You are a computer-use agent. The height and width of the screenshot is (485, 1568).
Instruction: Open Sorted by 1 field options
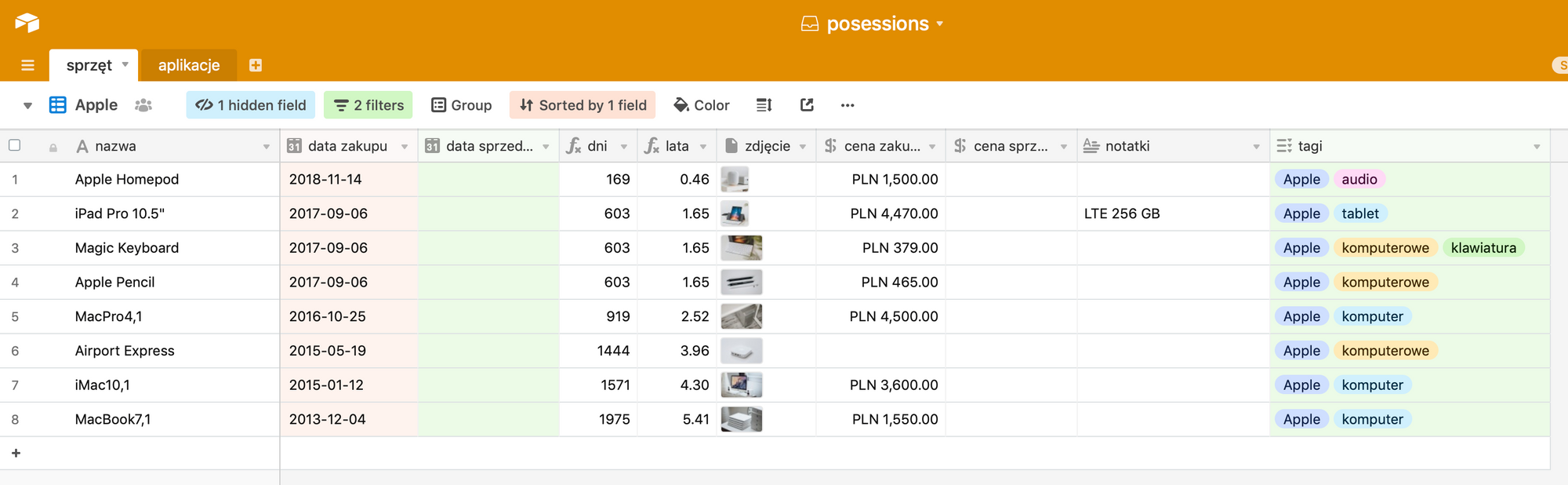pos(583,105)
